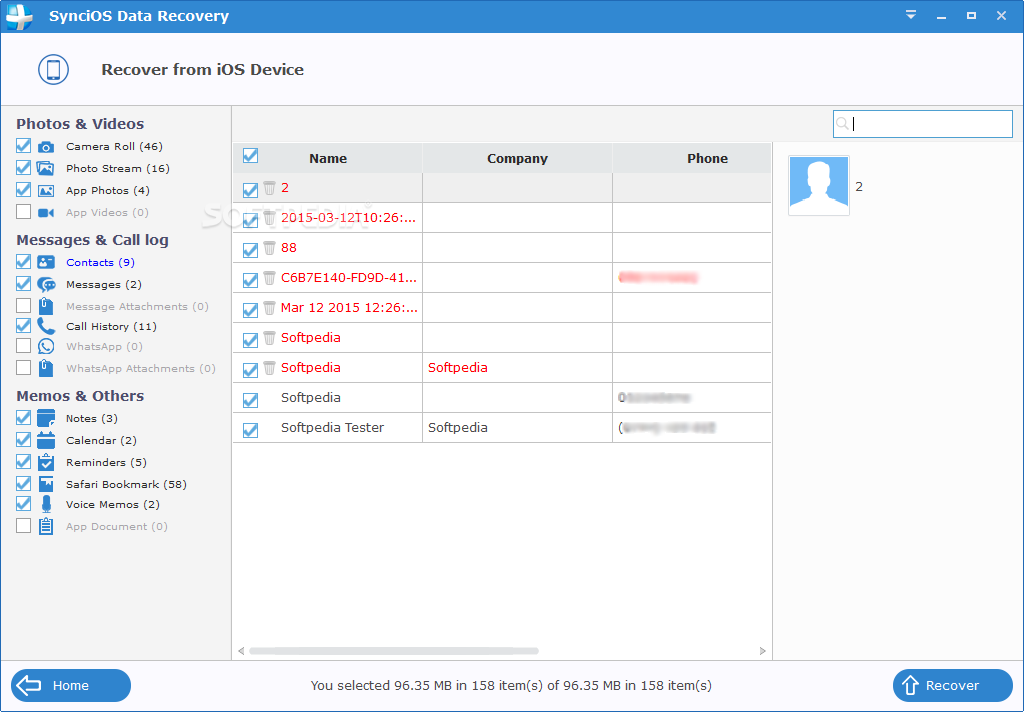This screenshot has width=1024, height=712.
Task: Click the WhatsApp logo icon
Action: tap(46, 346)
